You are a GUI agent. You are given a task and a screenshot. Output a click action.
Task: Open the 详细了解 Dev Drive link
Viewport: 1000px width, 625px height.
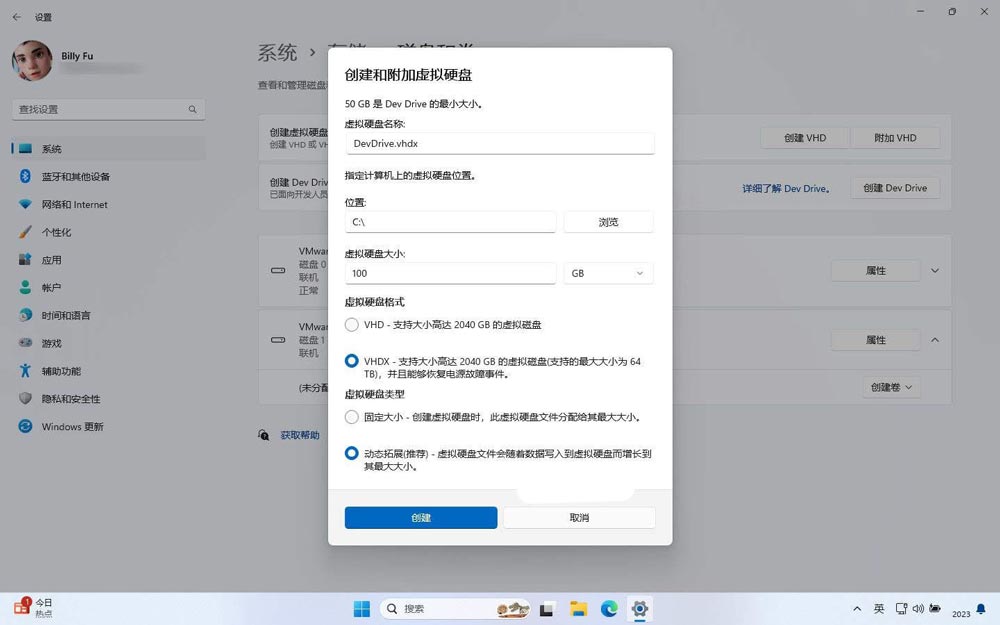[786, 188]
